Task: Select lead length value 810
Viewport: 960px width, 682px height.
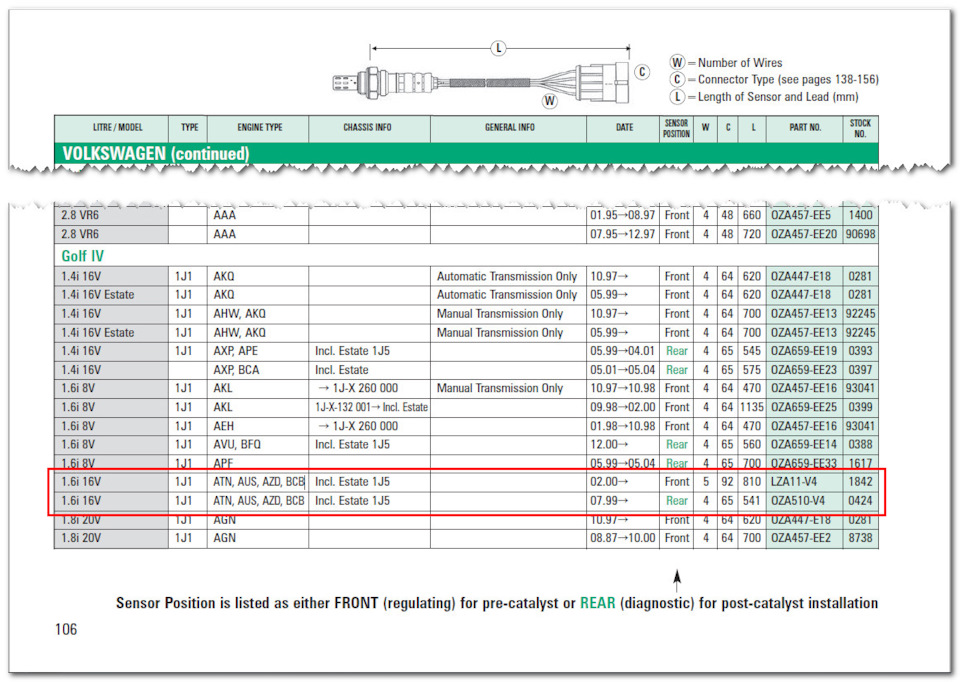Action: 752,482
